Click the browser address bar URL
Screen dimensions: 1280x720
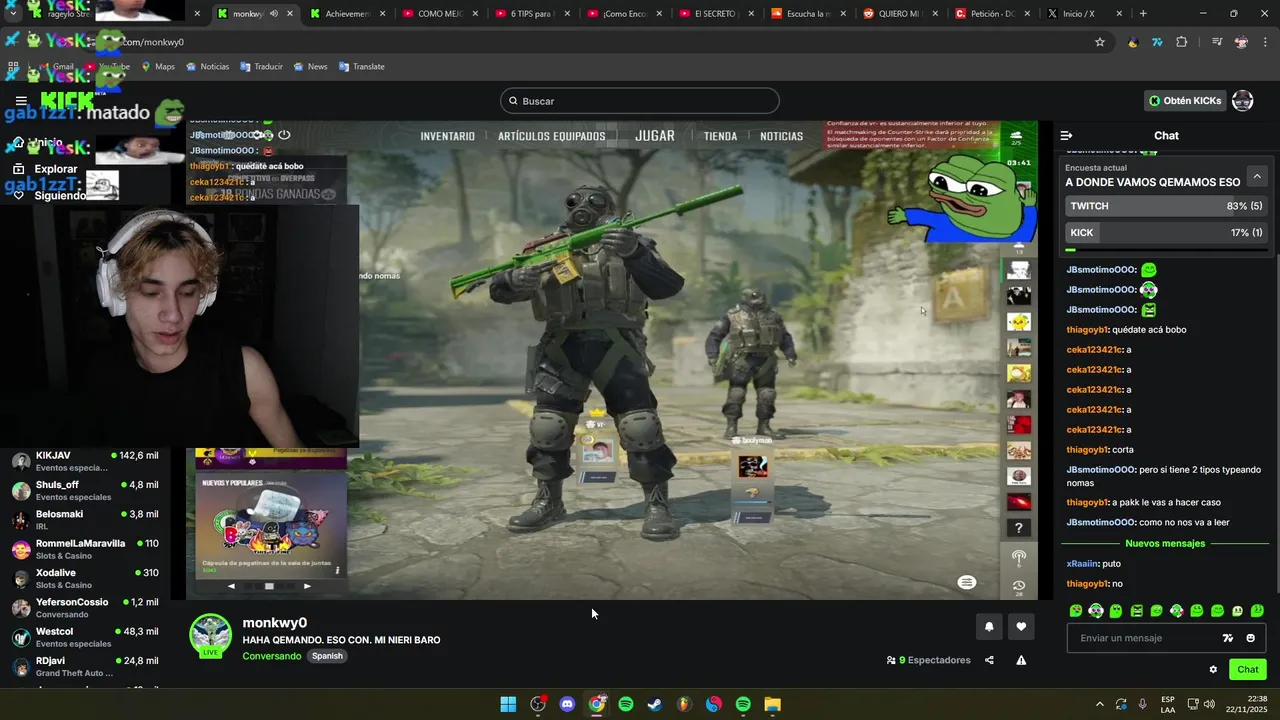(153, 42)
